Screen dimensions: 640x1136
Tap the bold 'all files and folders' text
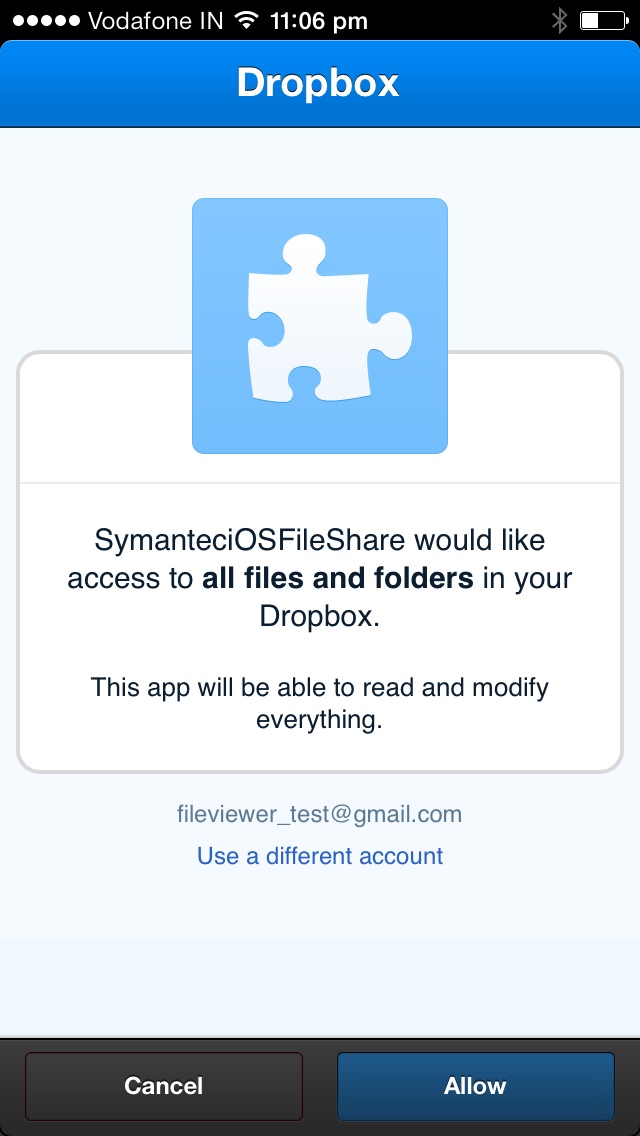click(x=337, y=578)
